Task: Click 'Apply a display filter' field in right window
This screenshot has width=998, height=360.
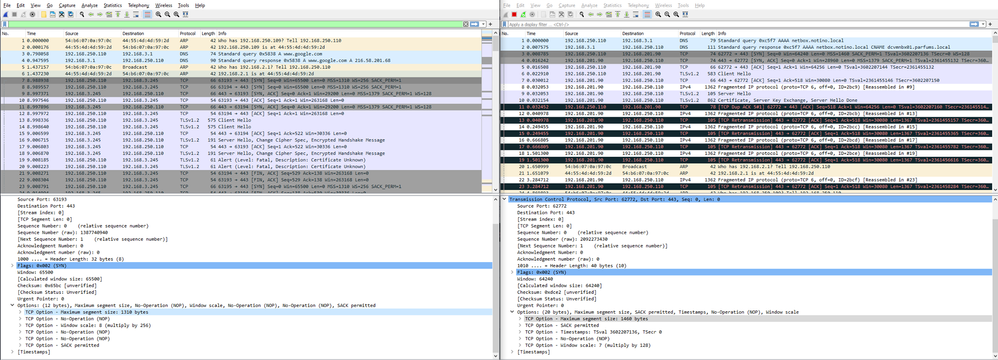Action: click(738, 24)
